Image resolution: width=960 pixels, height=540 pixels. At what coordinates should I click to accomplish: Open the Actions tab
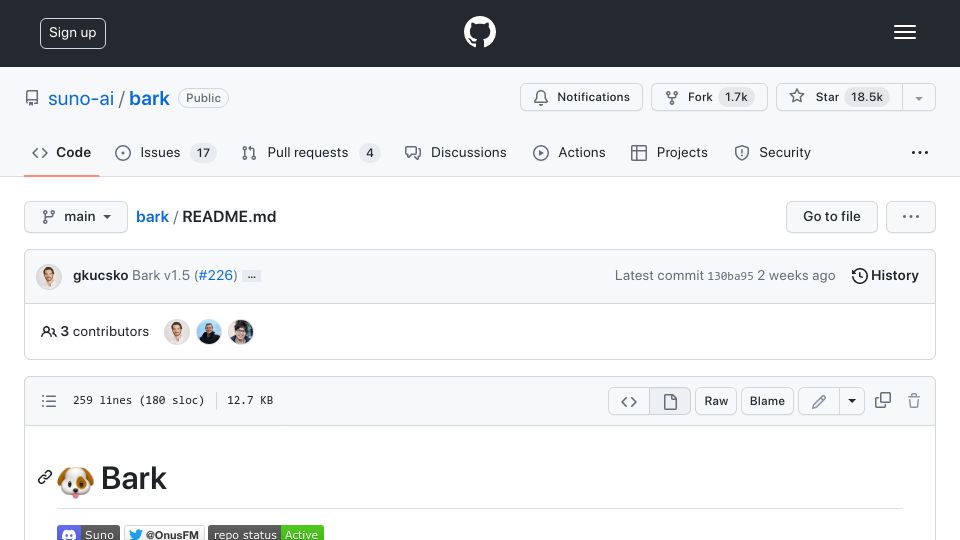(x=569, y=152)
